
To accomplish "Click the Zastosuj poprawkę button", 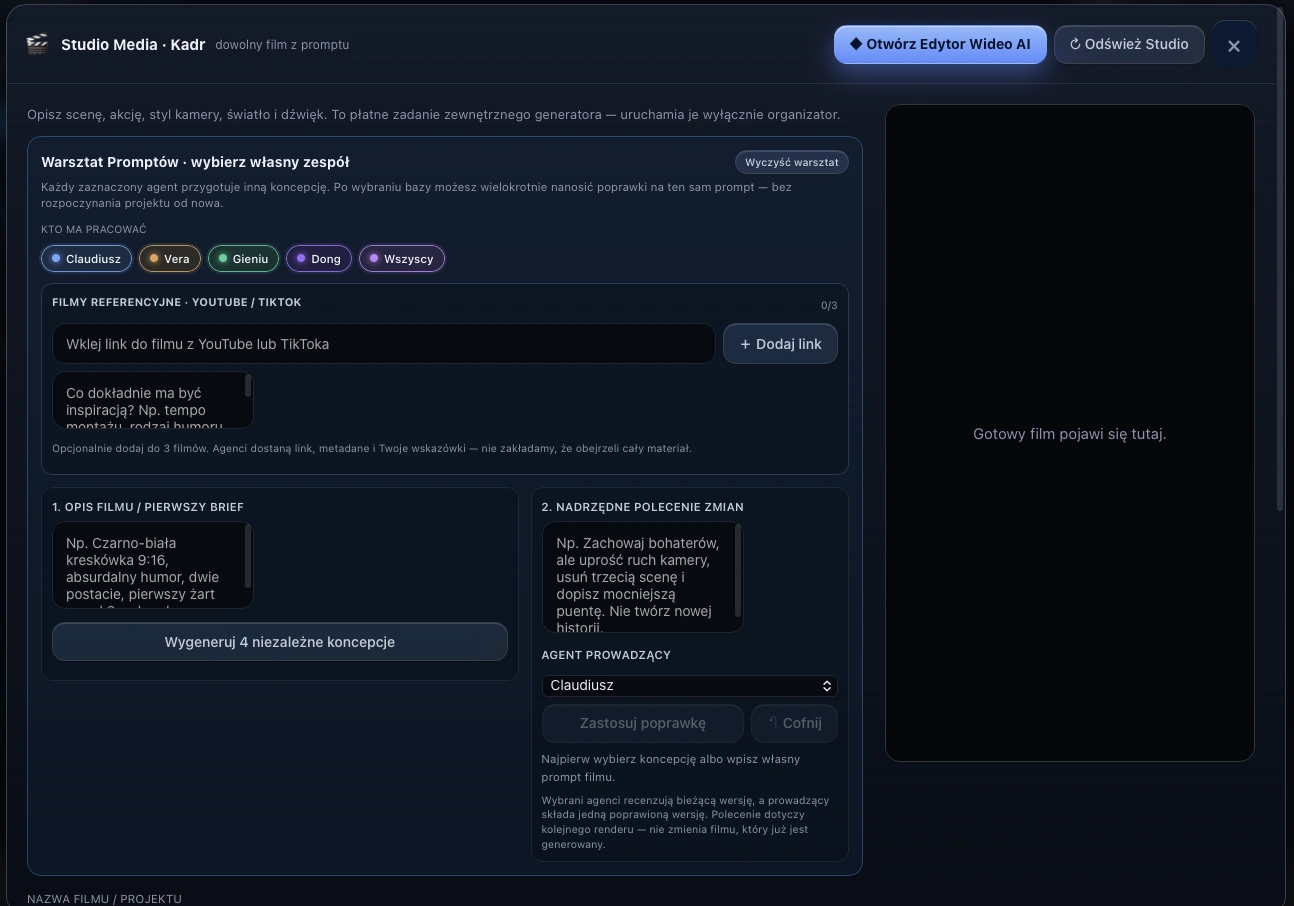I will tap(643, 723).
